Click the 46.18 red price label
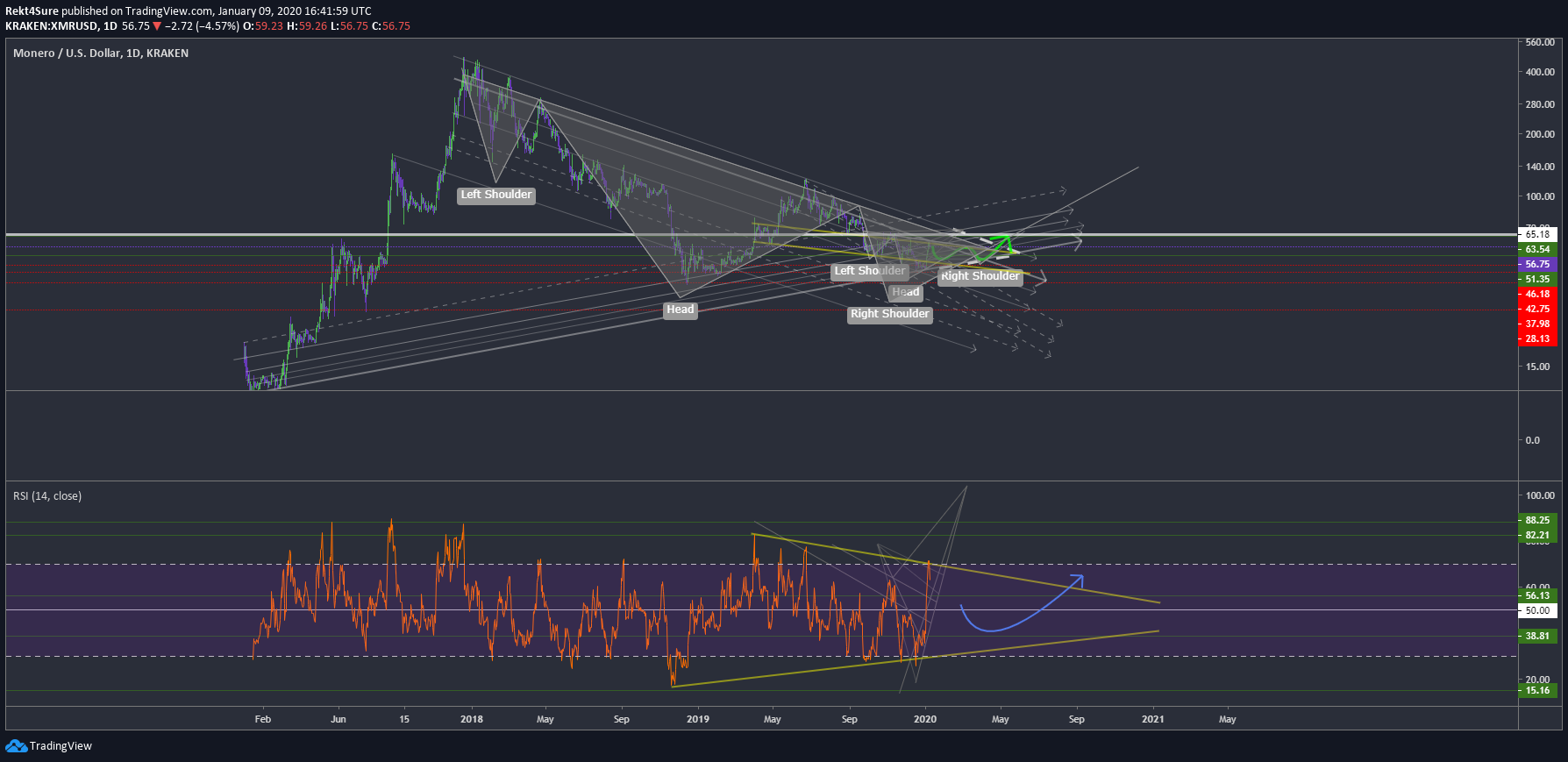The image size is (1568, 762). point(1537,294)
